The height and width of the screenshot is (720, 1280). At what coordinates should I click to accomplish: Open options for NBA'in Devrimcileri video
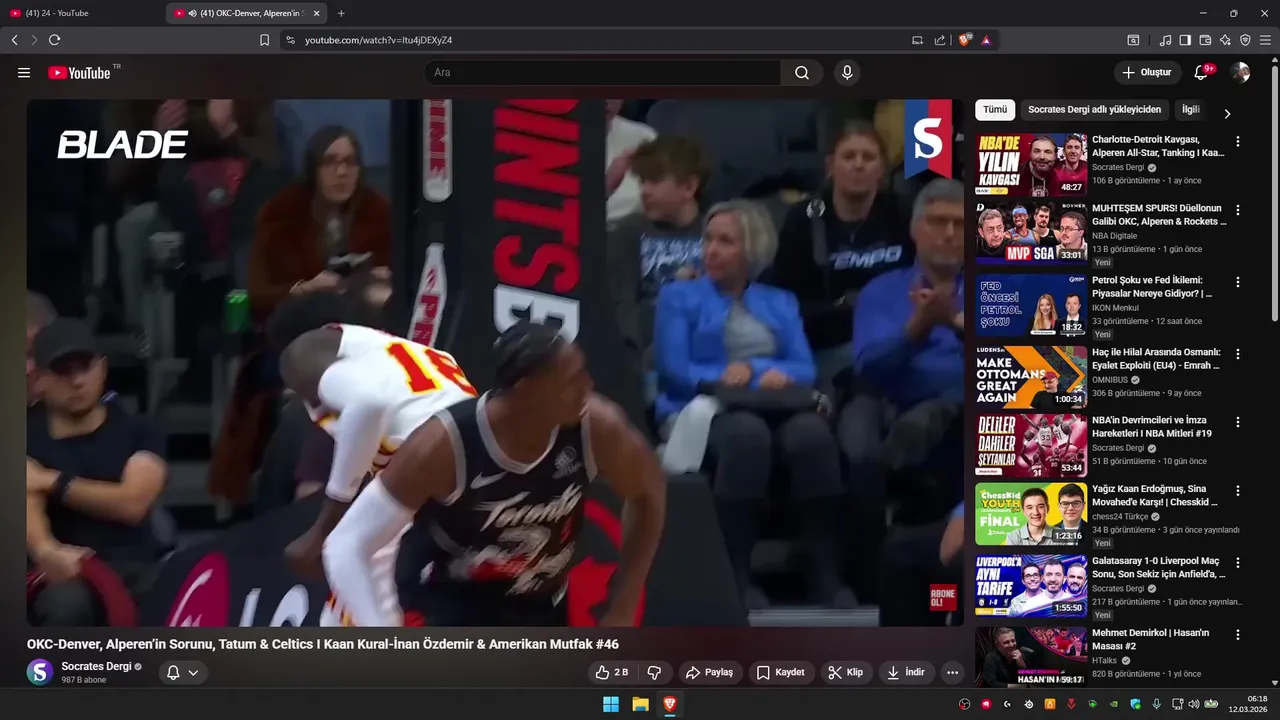(x=1238, y=423)
